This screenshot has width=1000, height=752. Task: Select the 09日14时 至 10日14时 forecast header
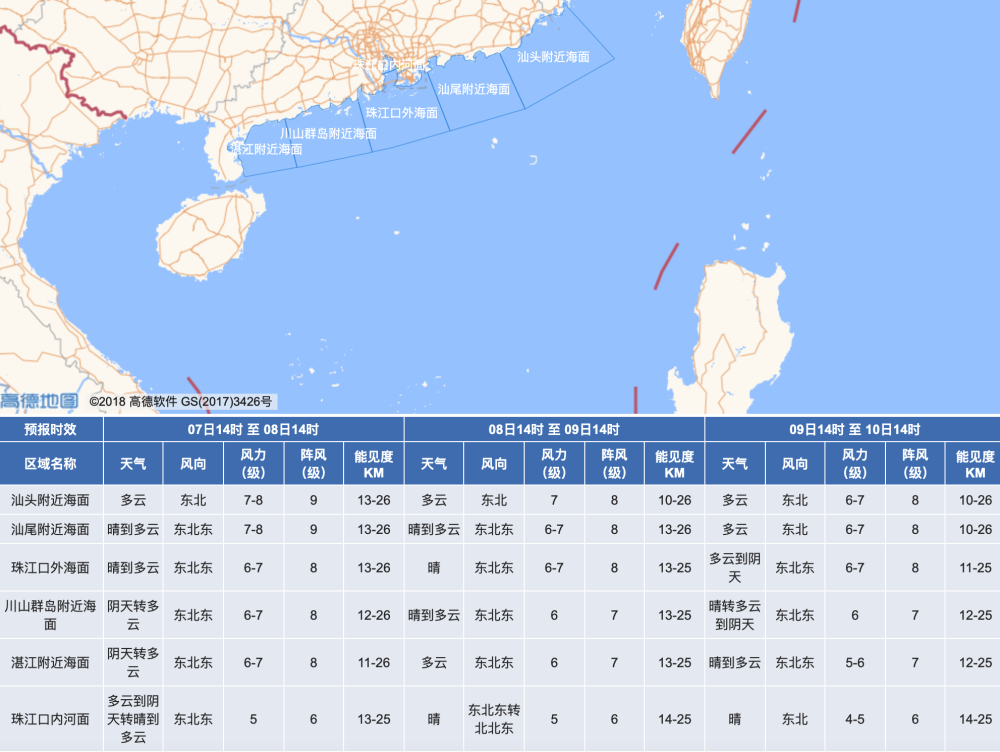pyautogui.click(x=854, y=430)
